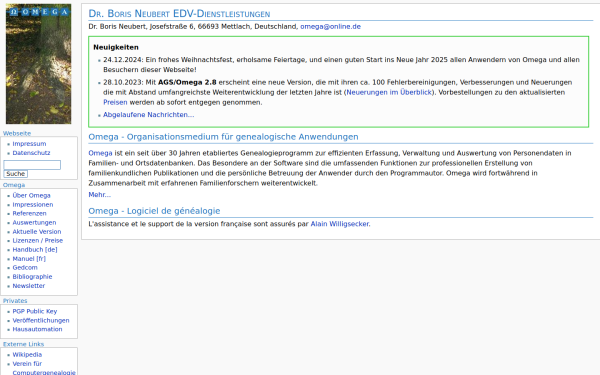Screen dimensions: 600x375
Task: Click the Webseite sidebar section title
Action: click(x=17, y=134)
